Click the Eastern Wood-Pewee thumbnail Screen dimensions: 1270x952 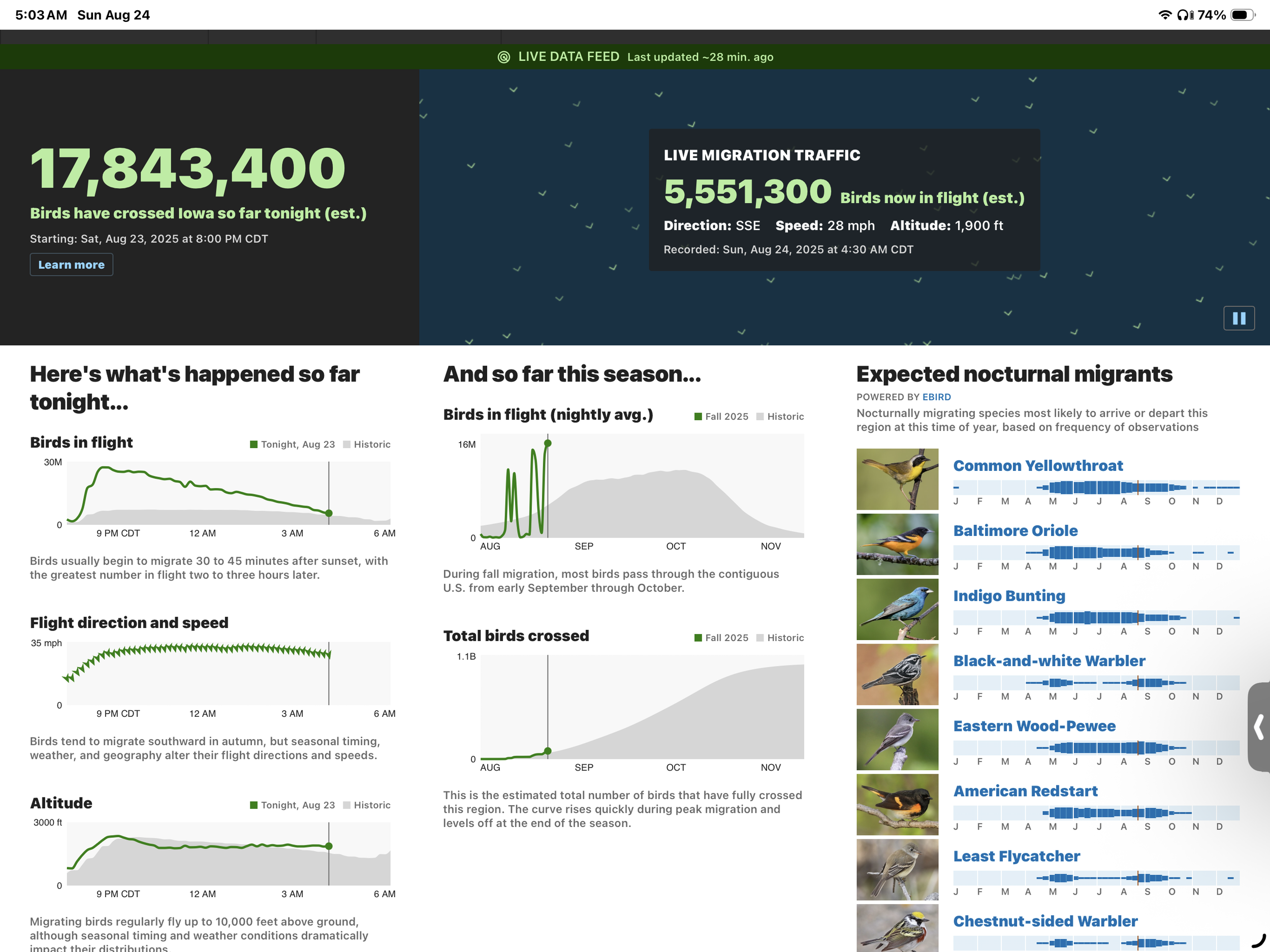tap(897, 740)
